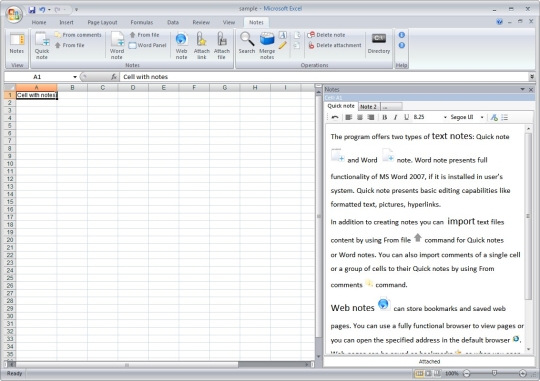Click the Merge notes icon
Viewport: 540px width, 381px height.
point(267,45)
